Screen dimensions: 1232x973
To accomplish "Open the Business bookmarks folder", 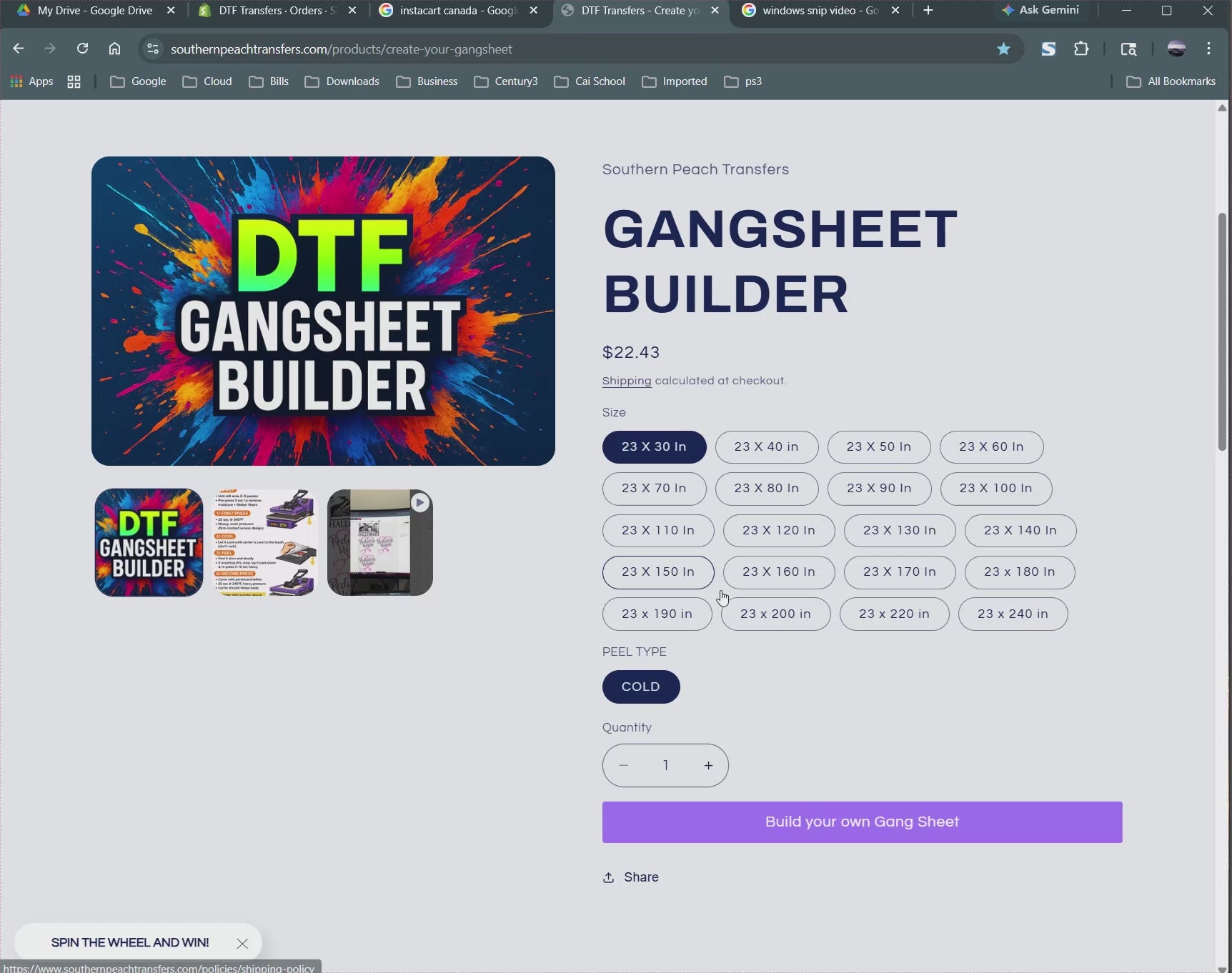I will pyautogui.click(x=427, y=81).
